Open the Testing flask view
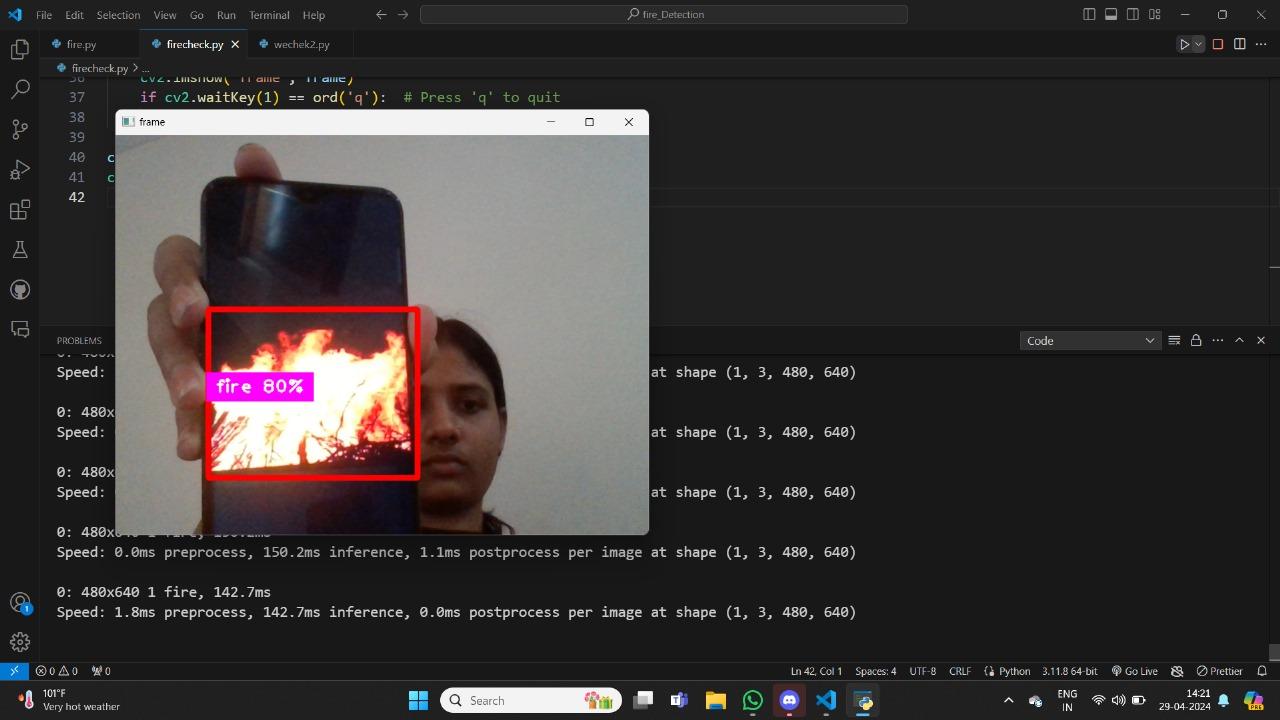The width and height of the screenshot is (1280, 720). [20, 249]
